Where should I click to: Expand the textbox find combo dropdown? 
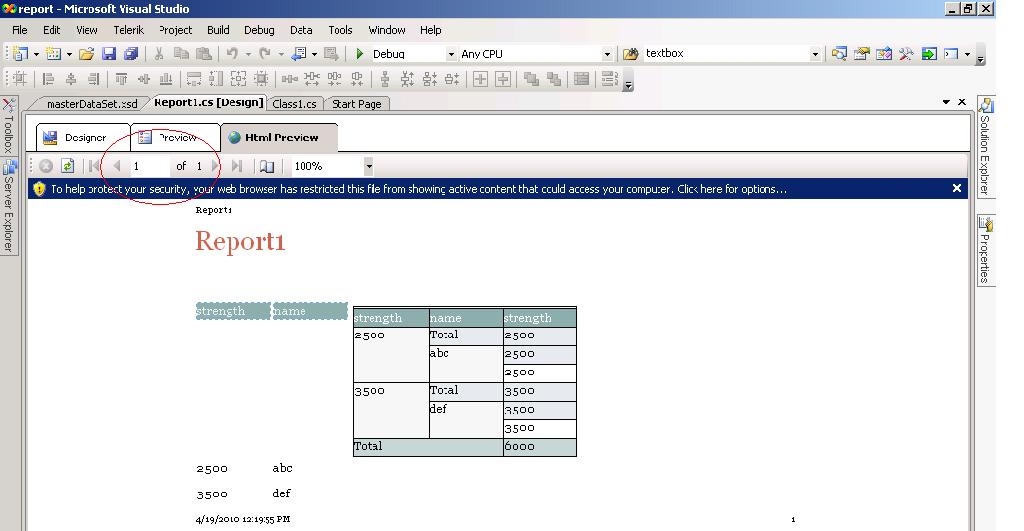(815, 54)
